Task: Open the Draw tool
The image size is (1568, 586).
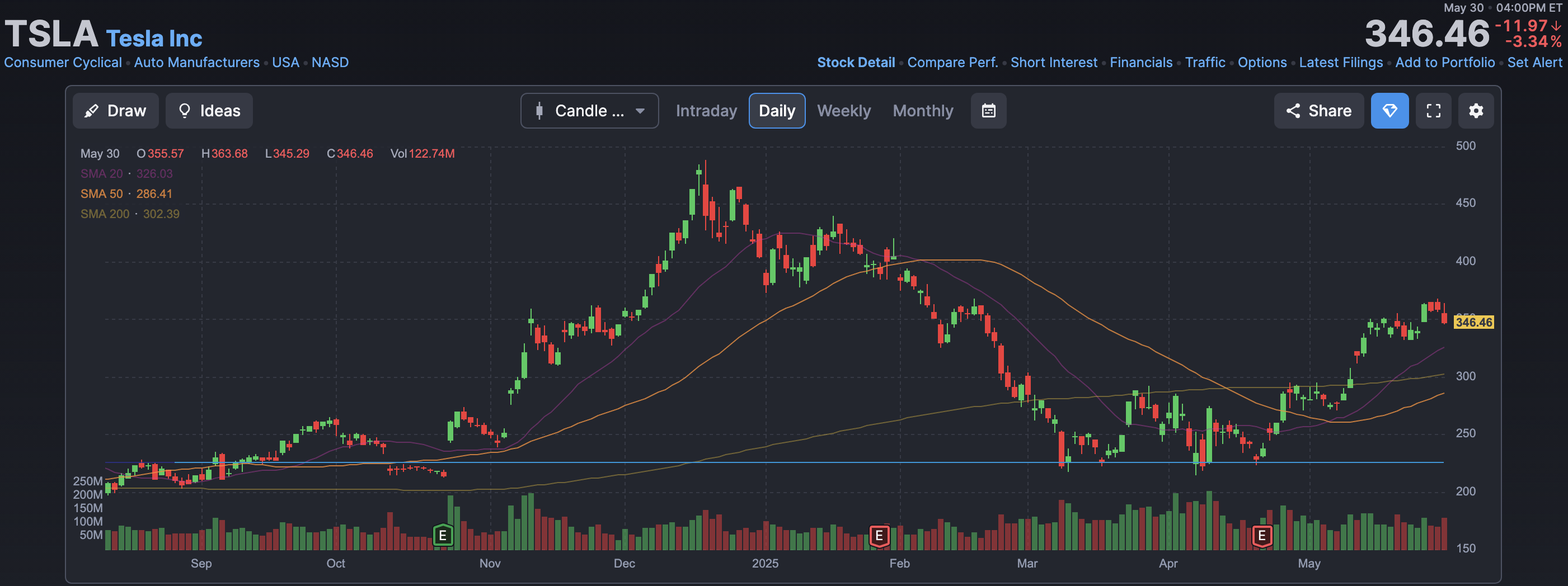Action: point(116,111)
